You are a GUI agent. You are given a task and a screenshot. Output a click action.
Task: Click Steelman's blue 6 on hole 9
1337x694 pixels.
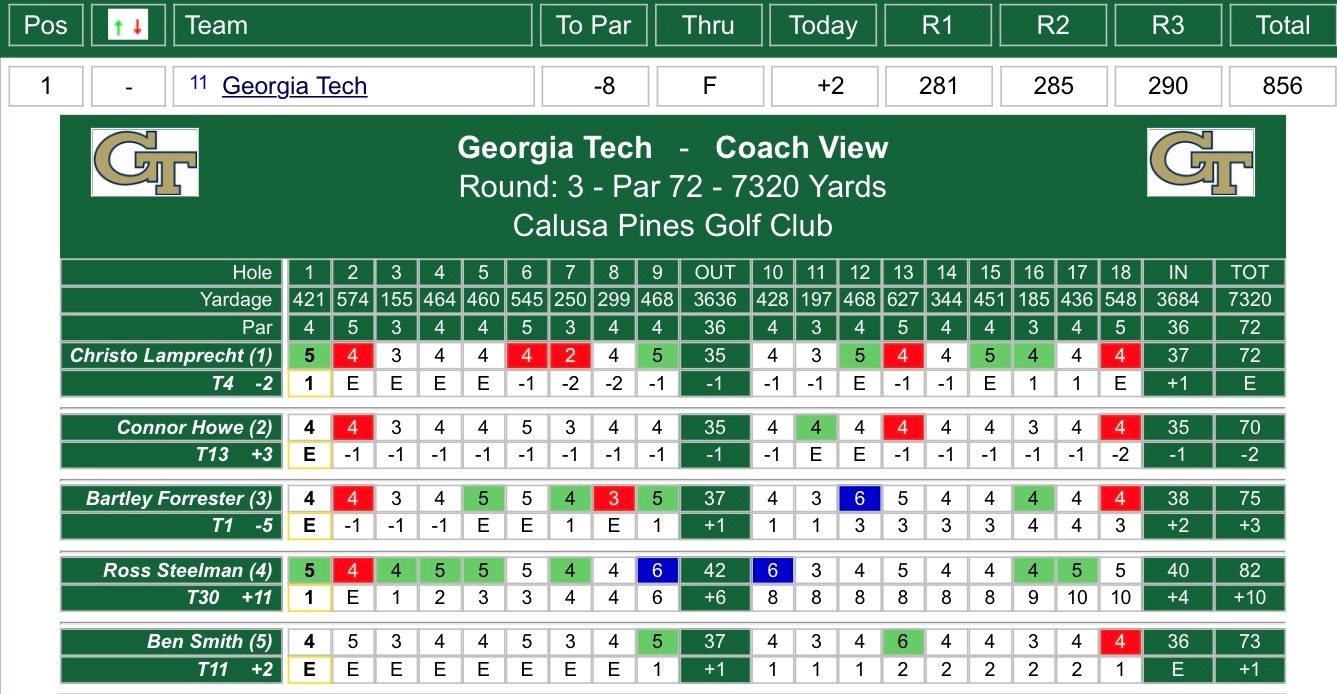pyautogui.click(x=657, y=571)
